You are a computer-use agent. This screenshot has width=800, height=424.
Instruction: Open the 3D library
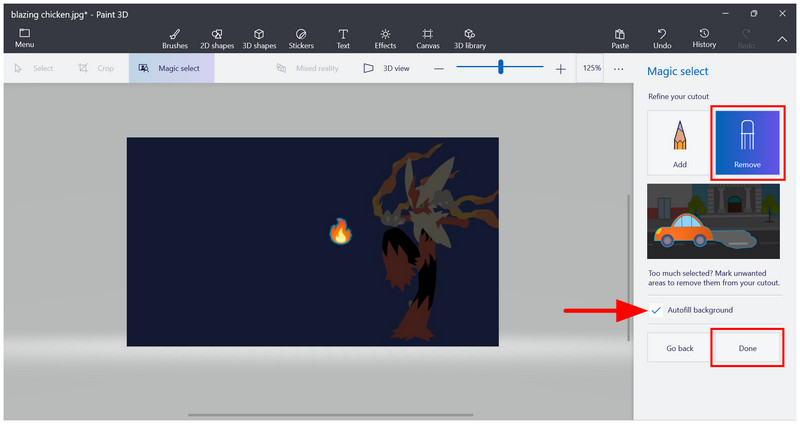pos(470,38)
